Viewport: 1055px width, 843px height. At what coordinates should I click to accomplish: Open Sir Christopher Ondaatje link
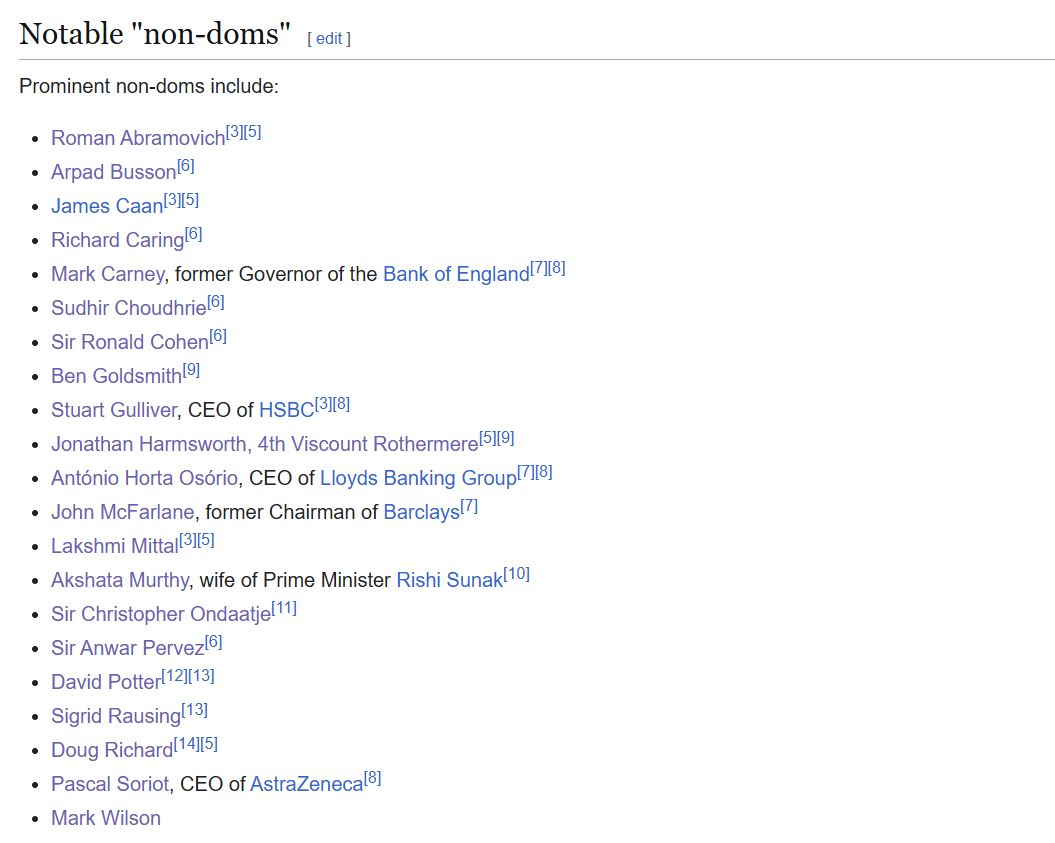point(161,614)
